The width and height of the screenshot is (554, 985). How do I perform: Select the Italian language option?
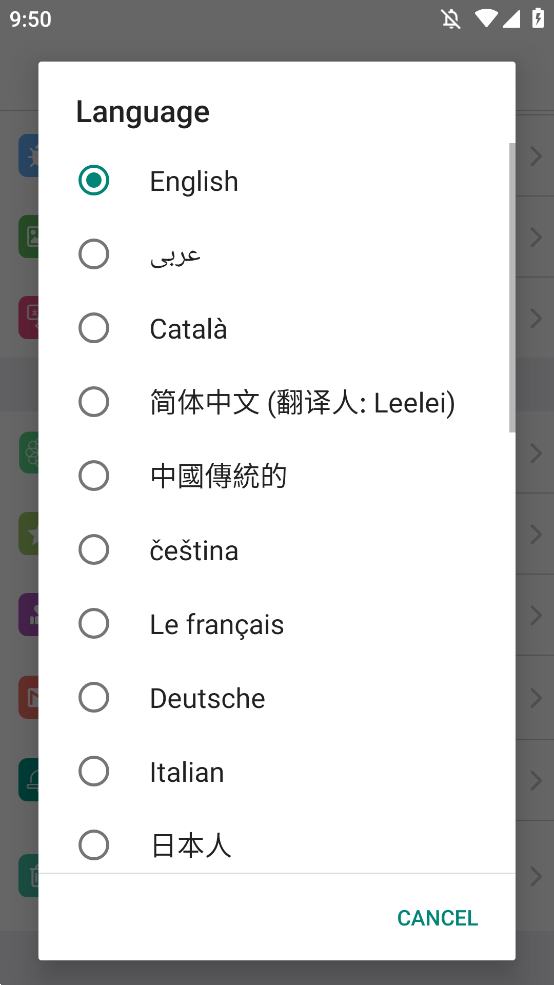[276, 771]
